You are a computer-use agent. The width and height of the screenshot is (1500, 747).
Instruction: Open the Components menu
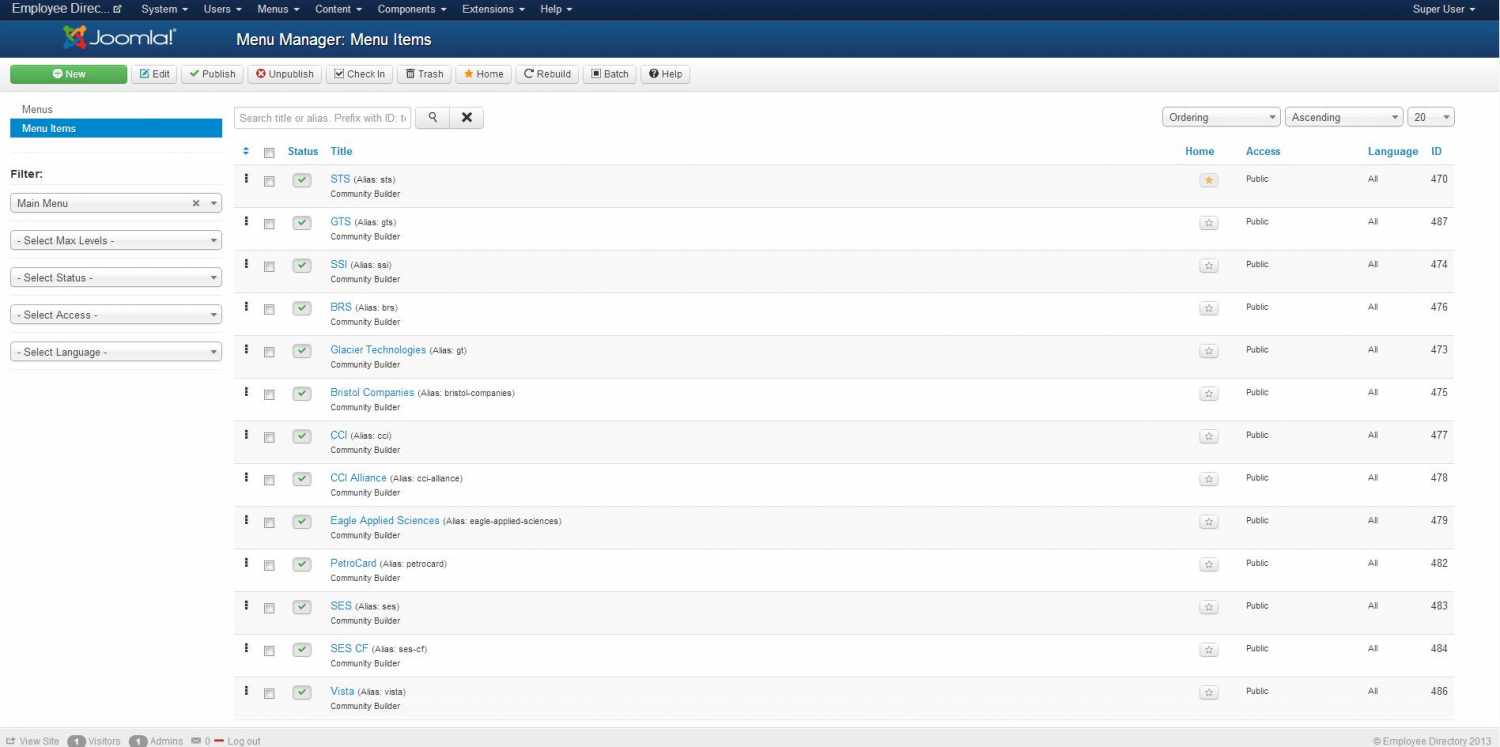click(411, 9)
